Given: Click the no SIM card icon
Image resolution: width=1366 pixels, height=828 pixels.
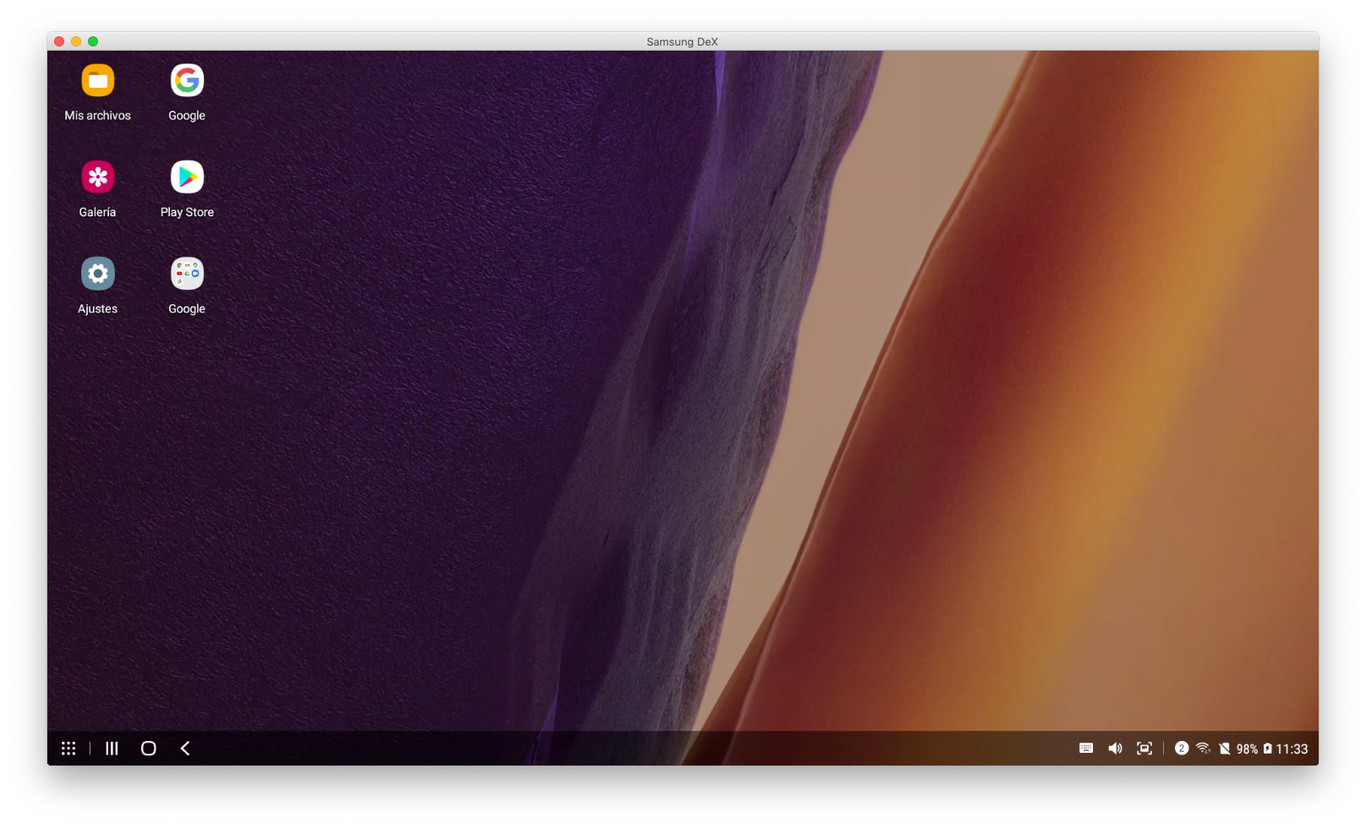Looking at the screenshot, I should tap(1224, 748).
